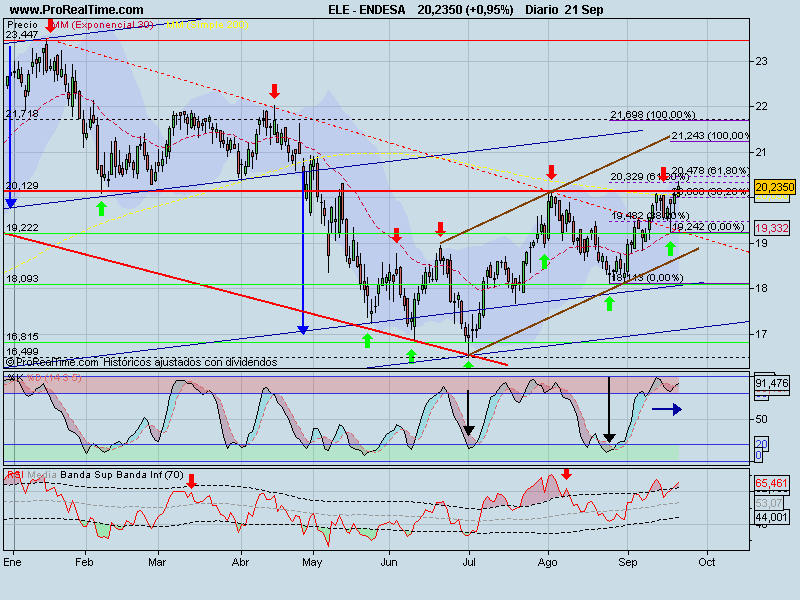800x600 pixels.
Task: Click the 20,129 red line level label
Action: 22,185
